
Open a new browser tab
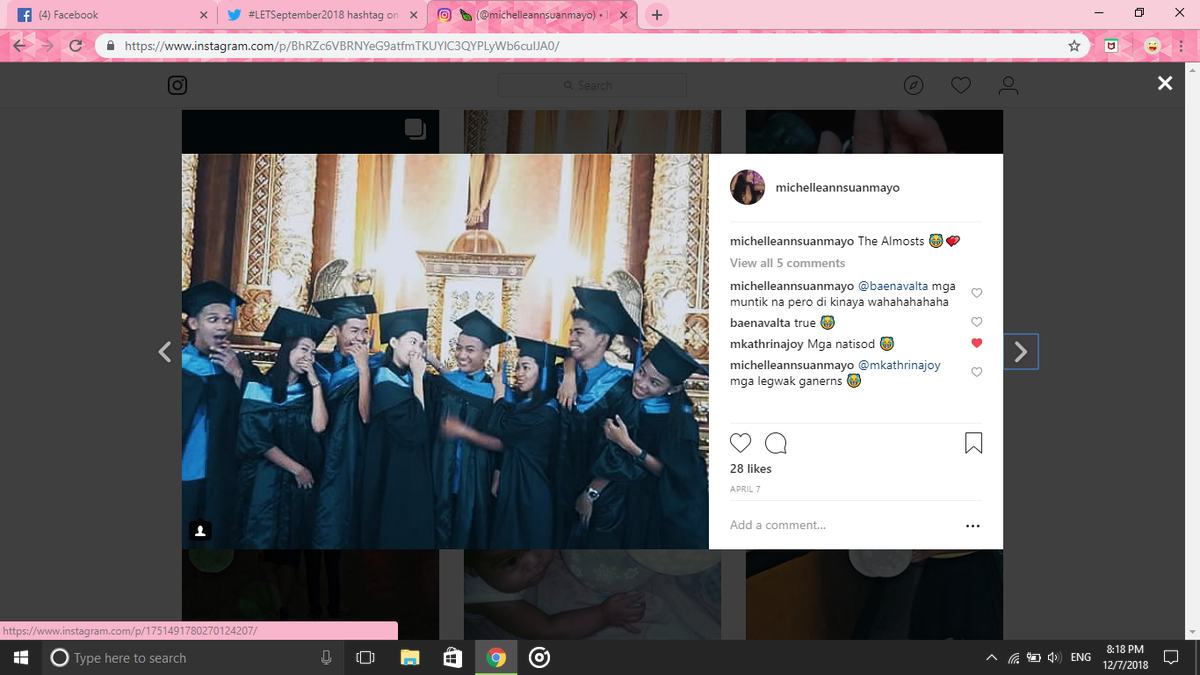[x=657, y=15]
